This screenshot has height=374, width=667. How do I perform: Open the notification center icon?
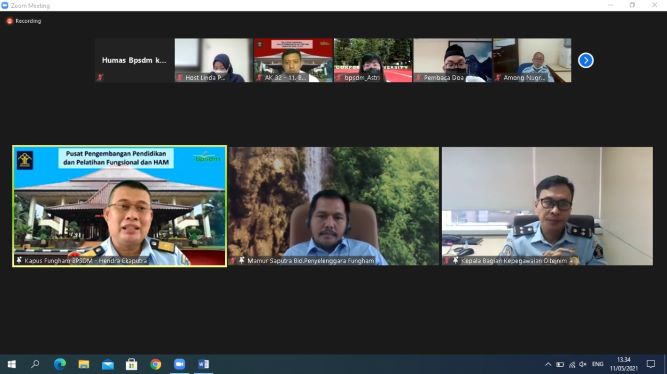[651, 364]
